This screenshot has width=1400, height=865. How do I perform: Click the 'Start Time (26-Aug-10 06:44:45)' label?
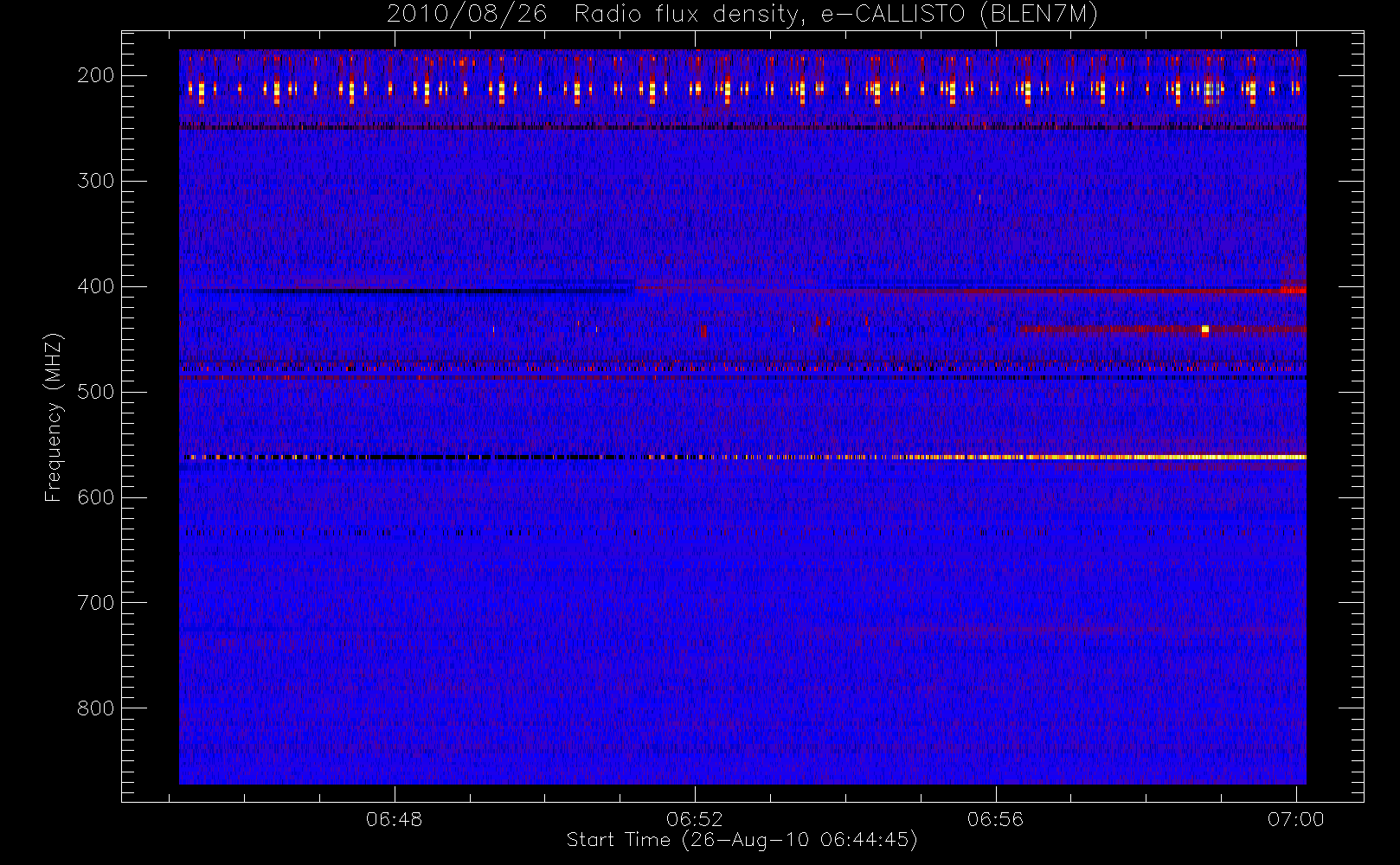(x=742, y=840)
